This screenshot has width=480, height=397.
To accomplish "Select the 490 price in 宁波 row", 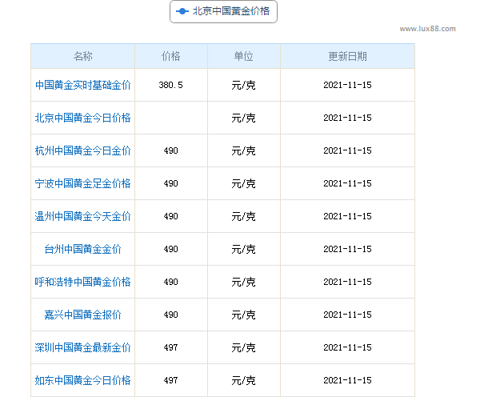I will 171,183.
